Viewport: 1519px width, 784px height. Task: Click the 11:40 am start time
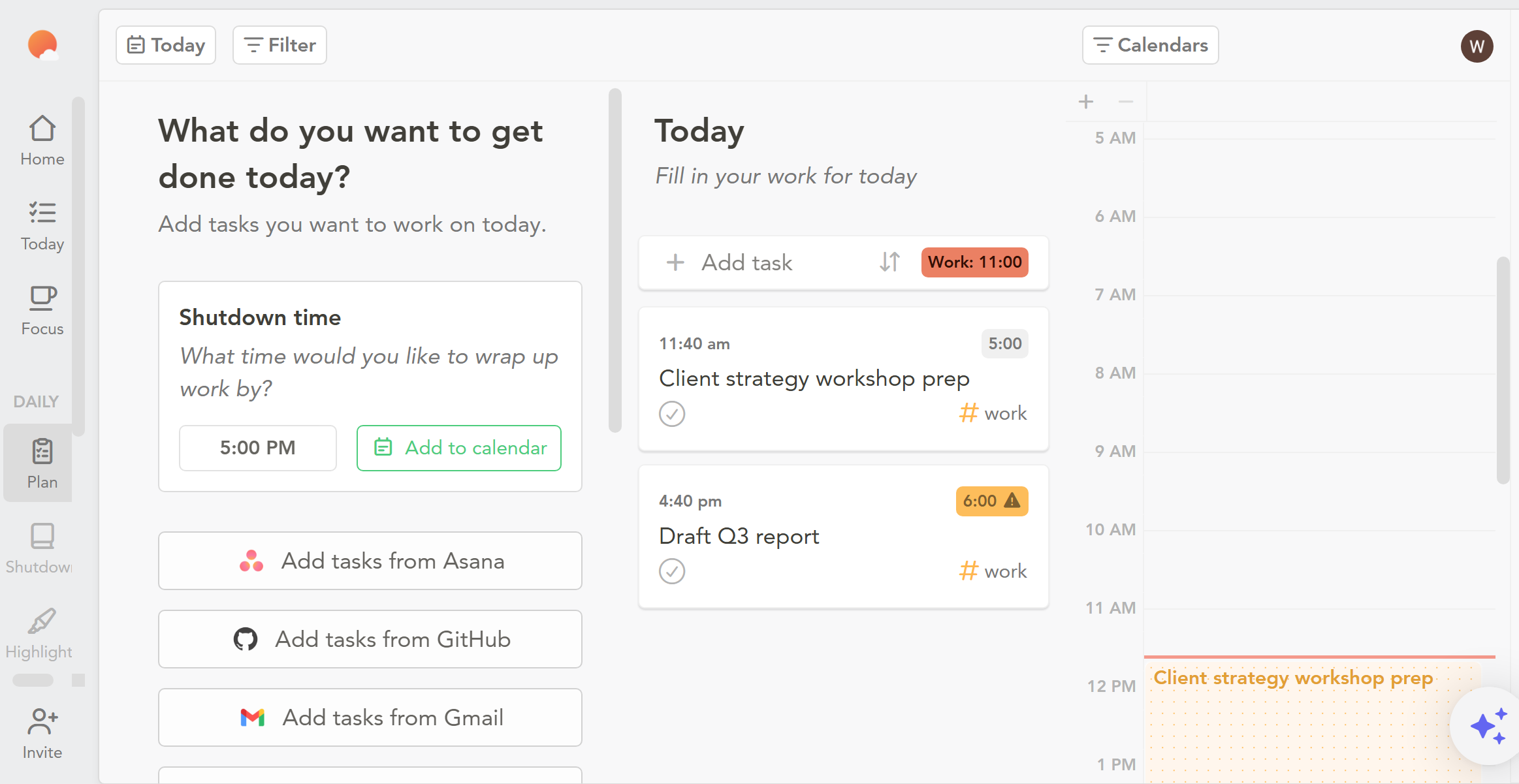click(694, 344)
